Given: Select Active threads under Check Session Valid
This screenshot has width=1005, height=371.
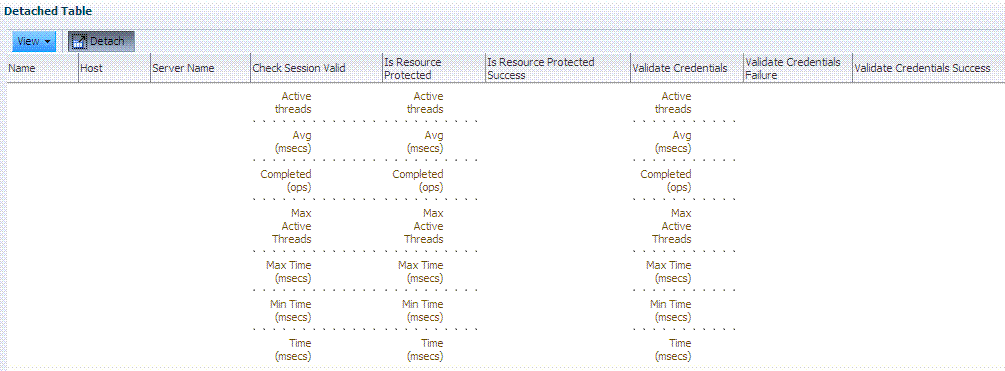Looking at the screenshot, I should (294, 103).
